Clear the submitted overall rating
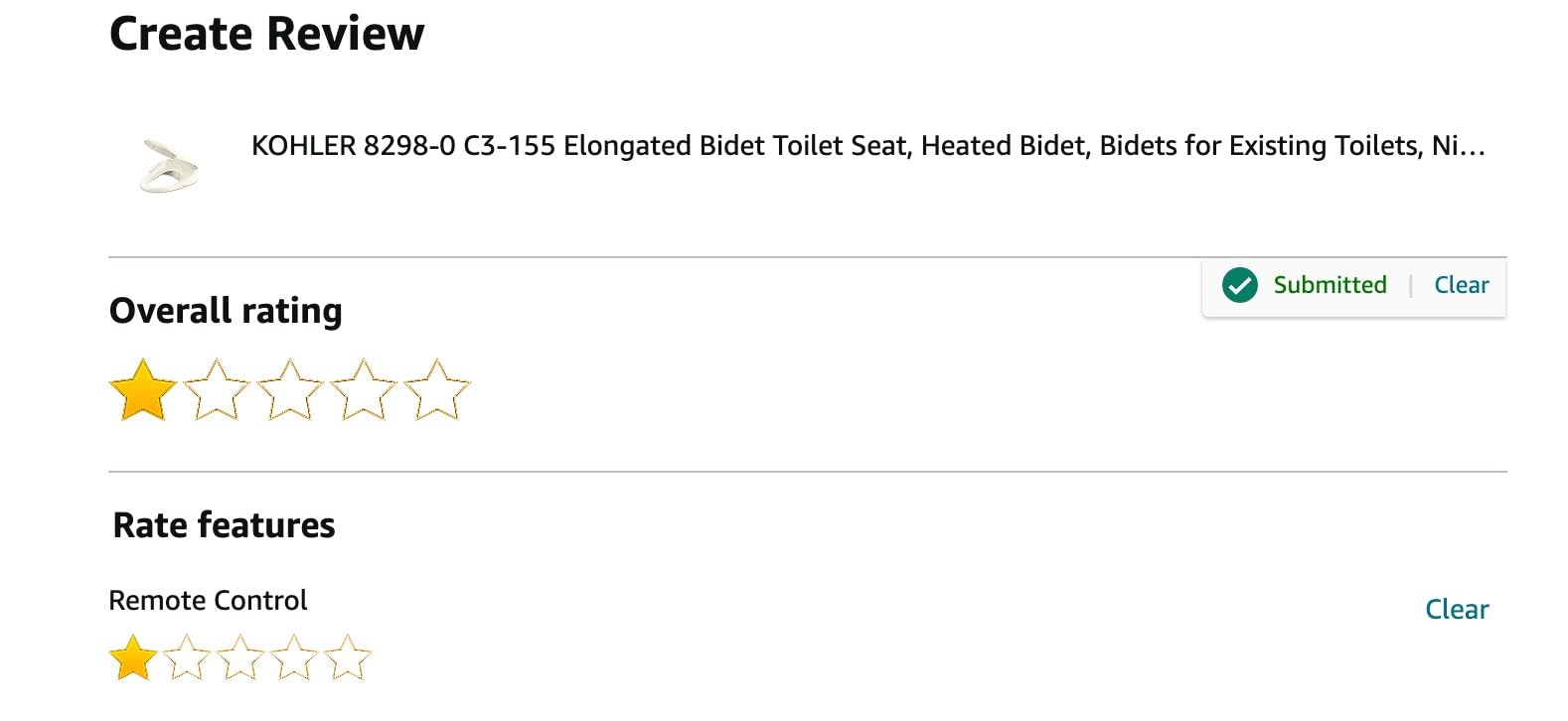1568x721 pixels. (1461, 285)
